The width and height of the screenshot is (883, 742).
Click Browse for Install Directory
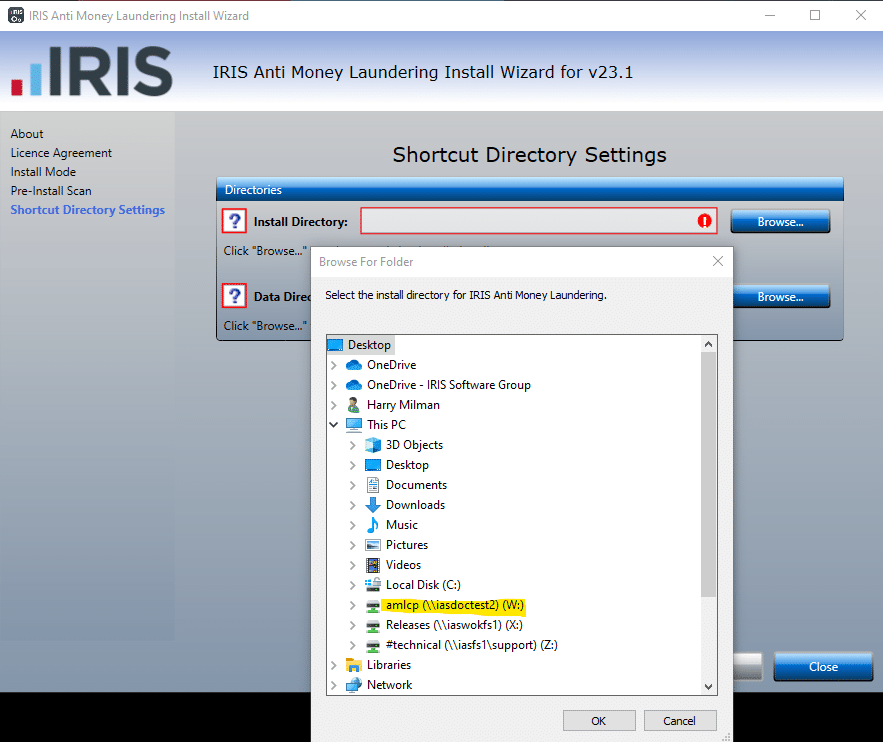780,221
